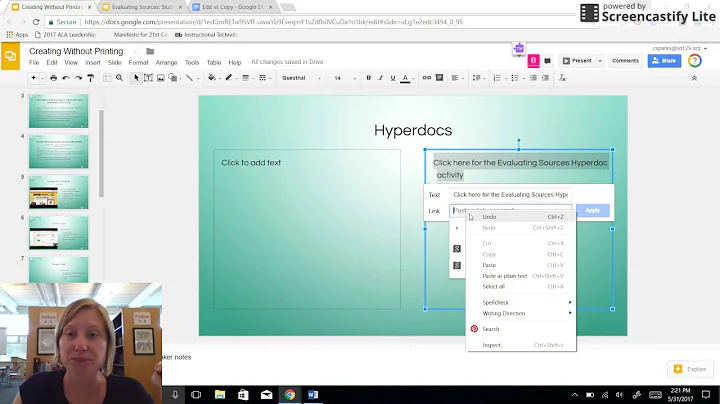Click the Explore button
The image size is (720, 404).
pos(691,369)
